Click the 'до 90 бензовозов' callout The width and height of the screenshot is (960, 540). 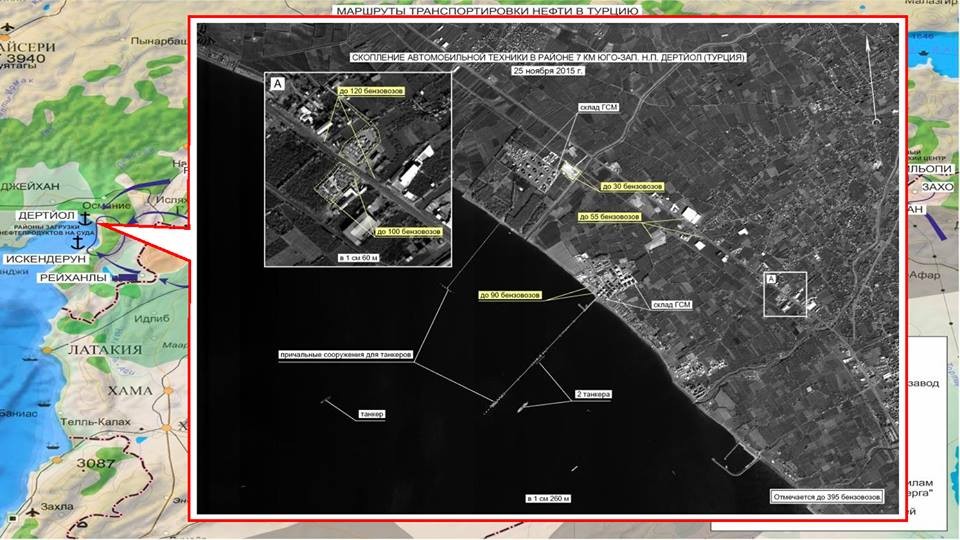point(509,296)
